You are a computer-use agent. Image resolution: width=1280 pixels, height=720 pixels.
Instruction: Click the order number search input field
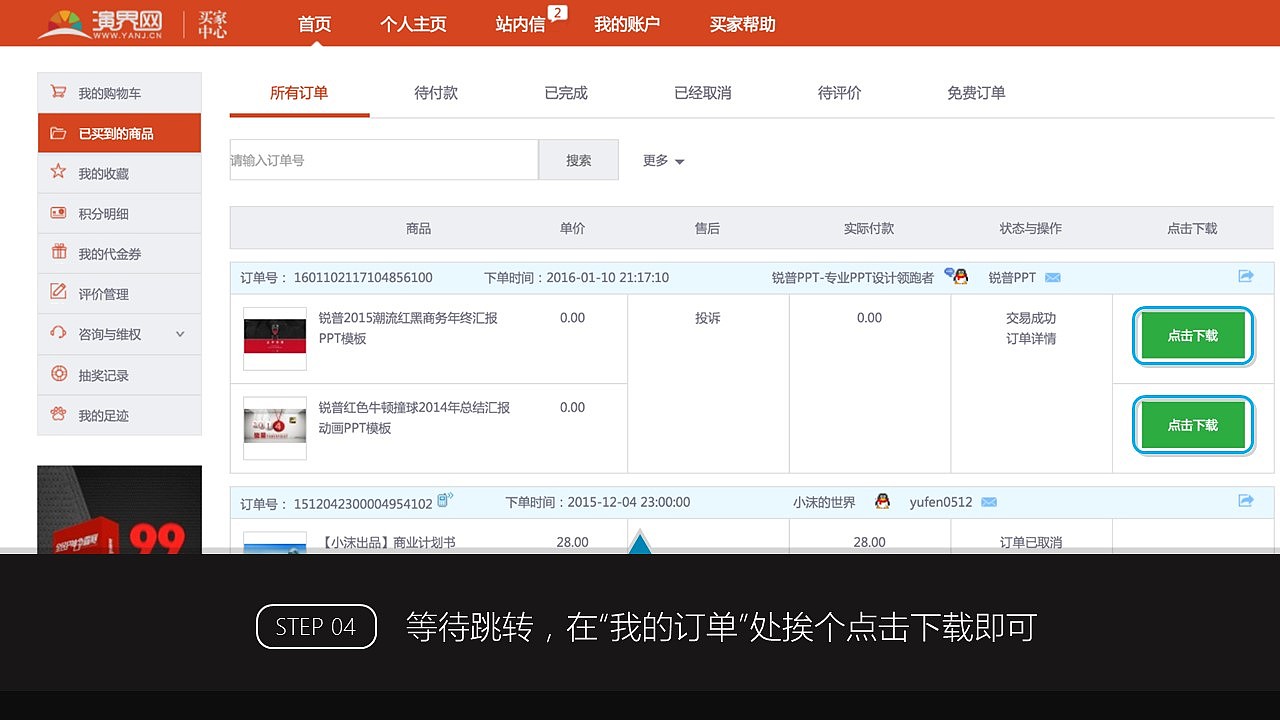pos(384,159)
